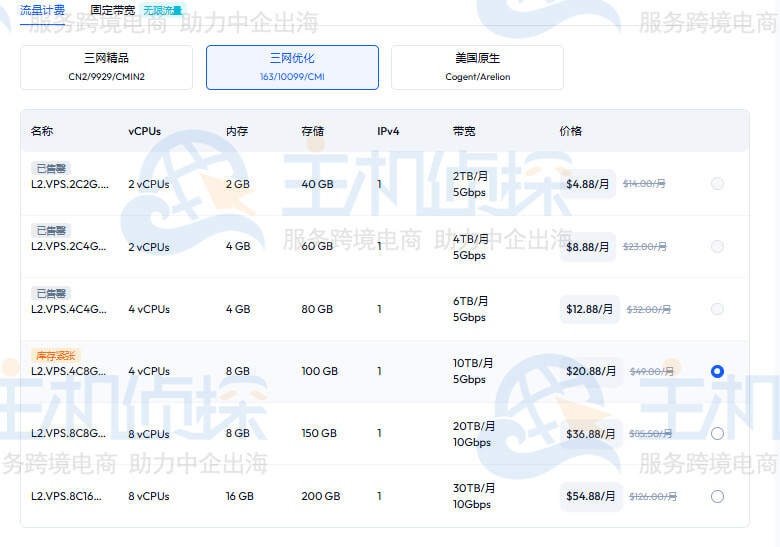
Task: Choose the $54.88/月 plan radio button
Action: point(717,496)
